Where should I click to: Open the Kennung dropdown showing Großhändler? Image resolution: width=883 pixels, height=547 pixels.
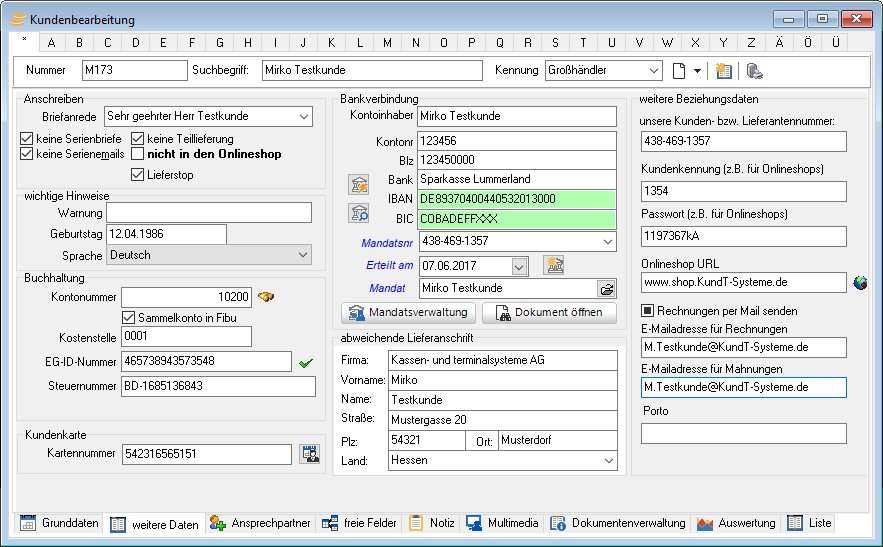coord(653,71)
